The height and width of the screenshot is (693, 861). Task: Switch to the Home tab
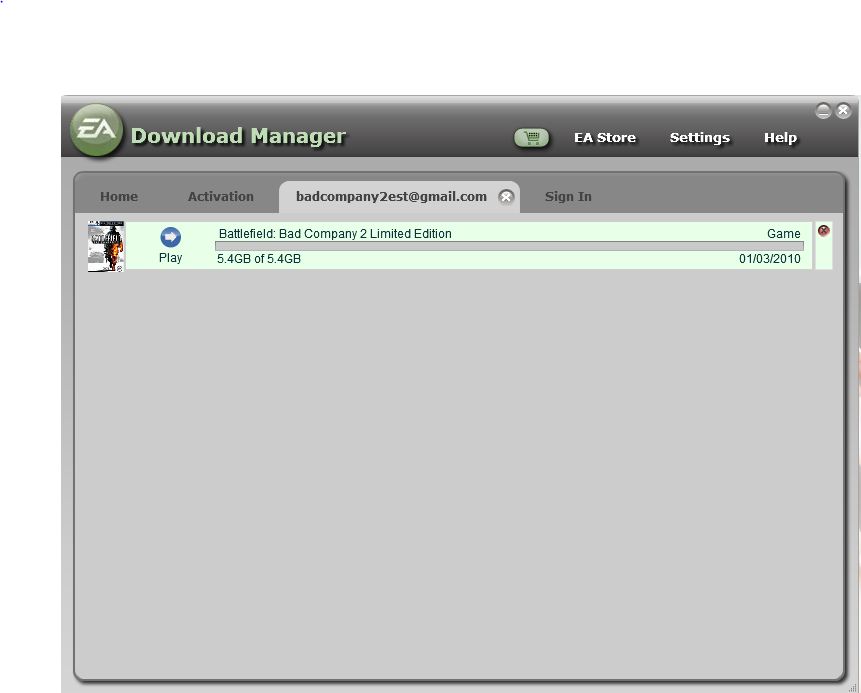click(x=119, y=197)
